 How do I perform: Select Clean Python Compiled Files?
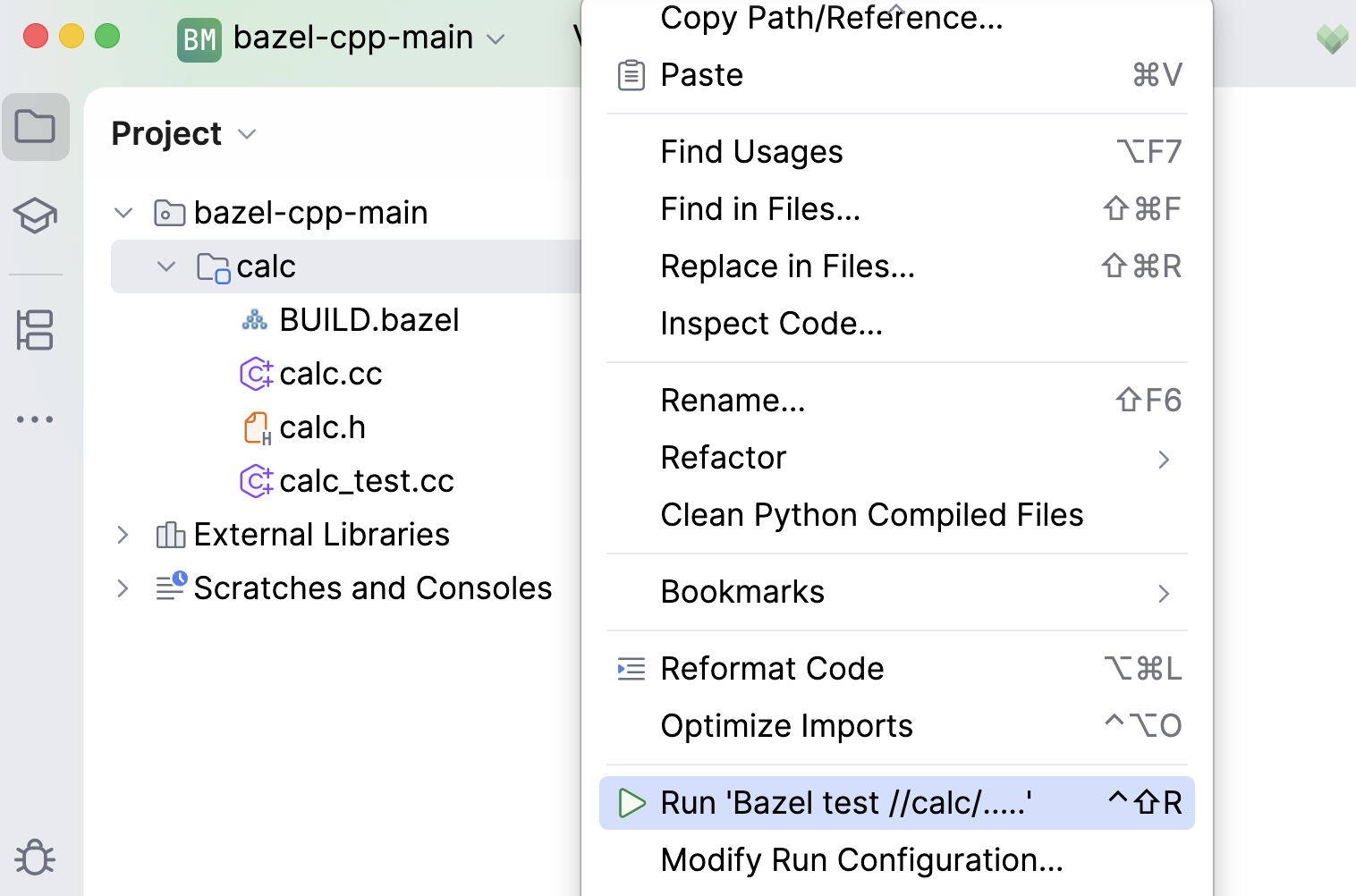[x=897, y=515]
